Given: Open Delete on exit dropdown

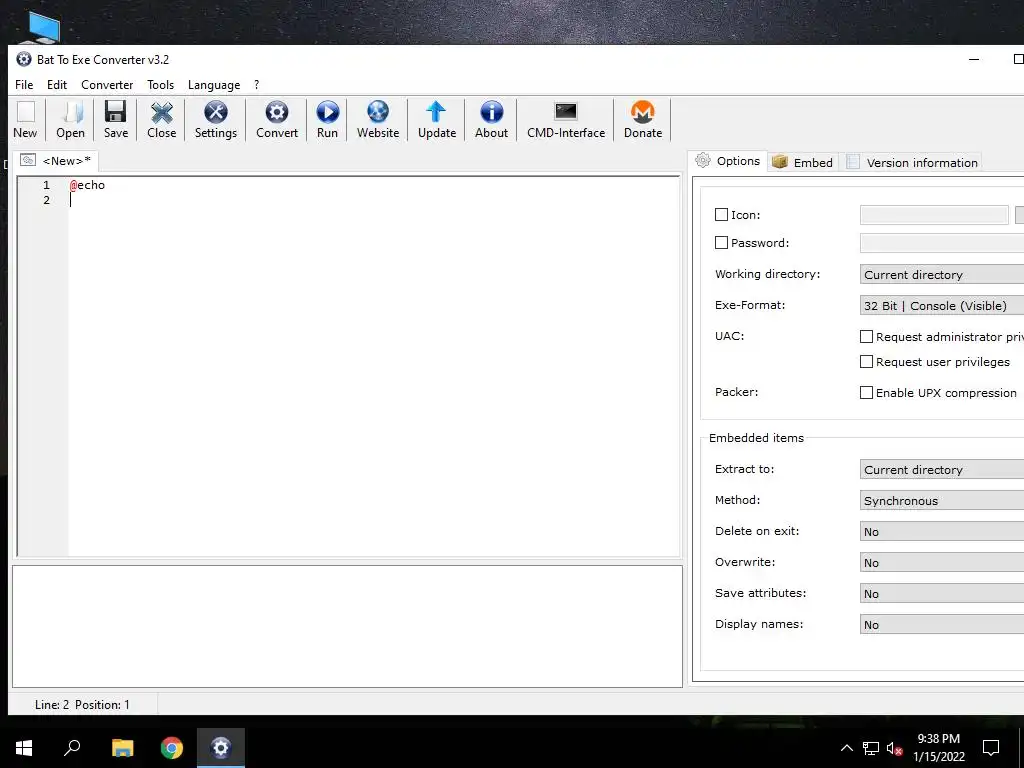Looking at the screenshot, I should (942, 532).
